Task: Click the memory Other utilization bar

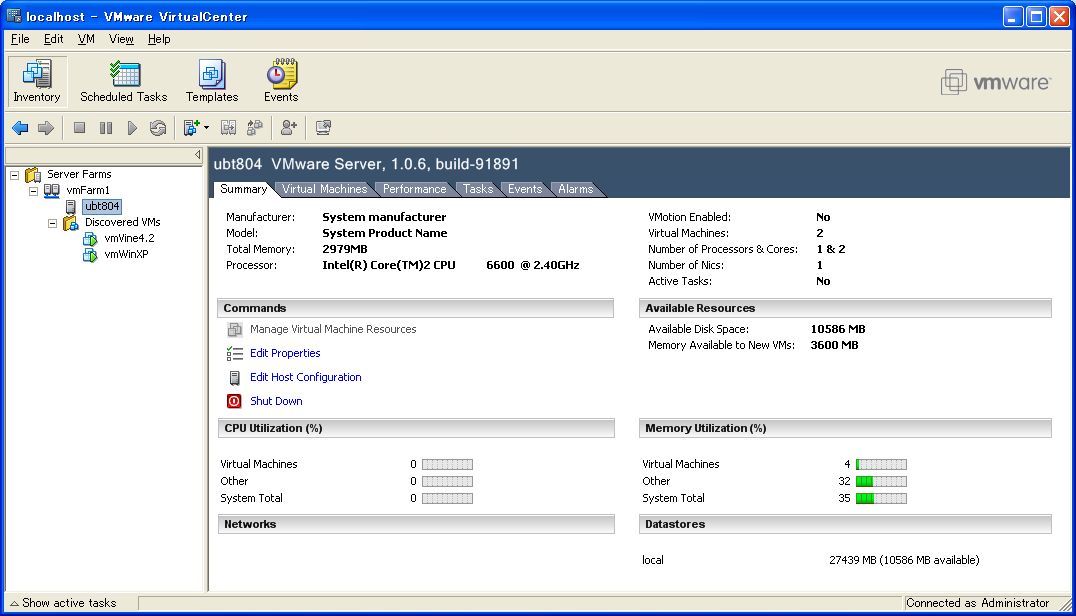Action: pos(881,482)
